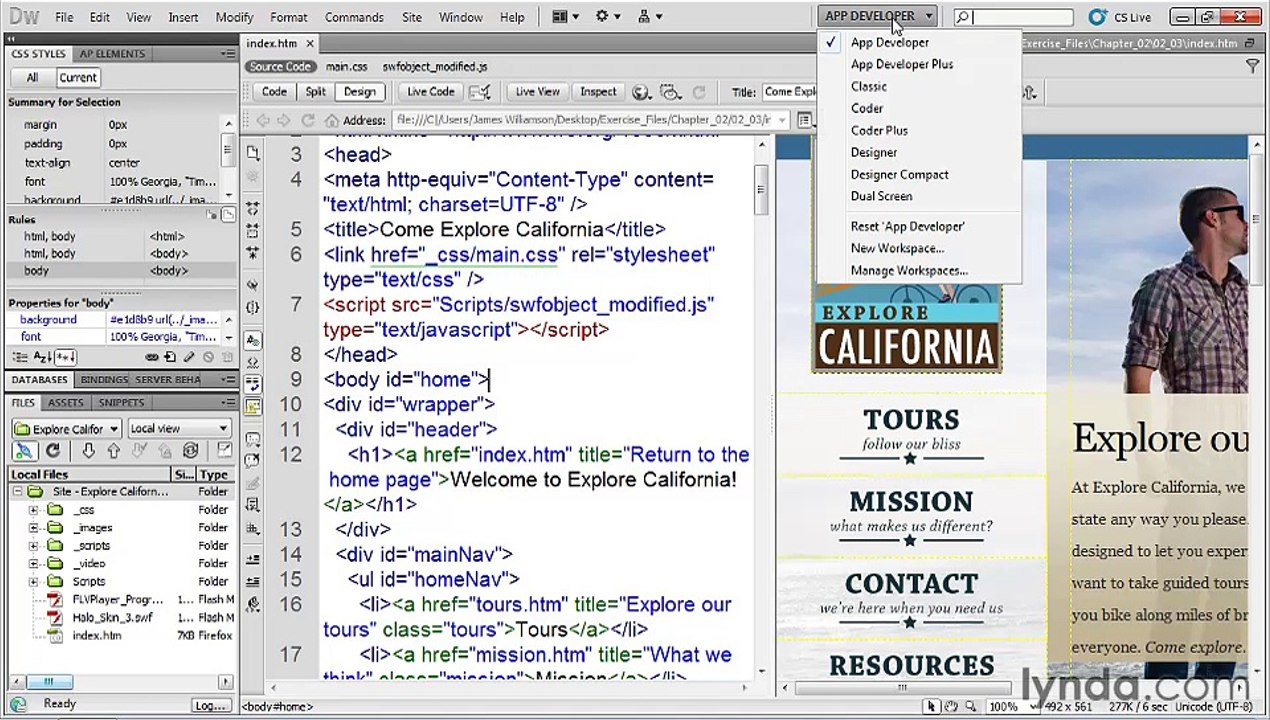This screenshot has height=720, width=1270.
Task: Click the Source Code button
Action: pyautogui.click(x=280, y=67)
